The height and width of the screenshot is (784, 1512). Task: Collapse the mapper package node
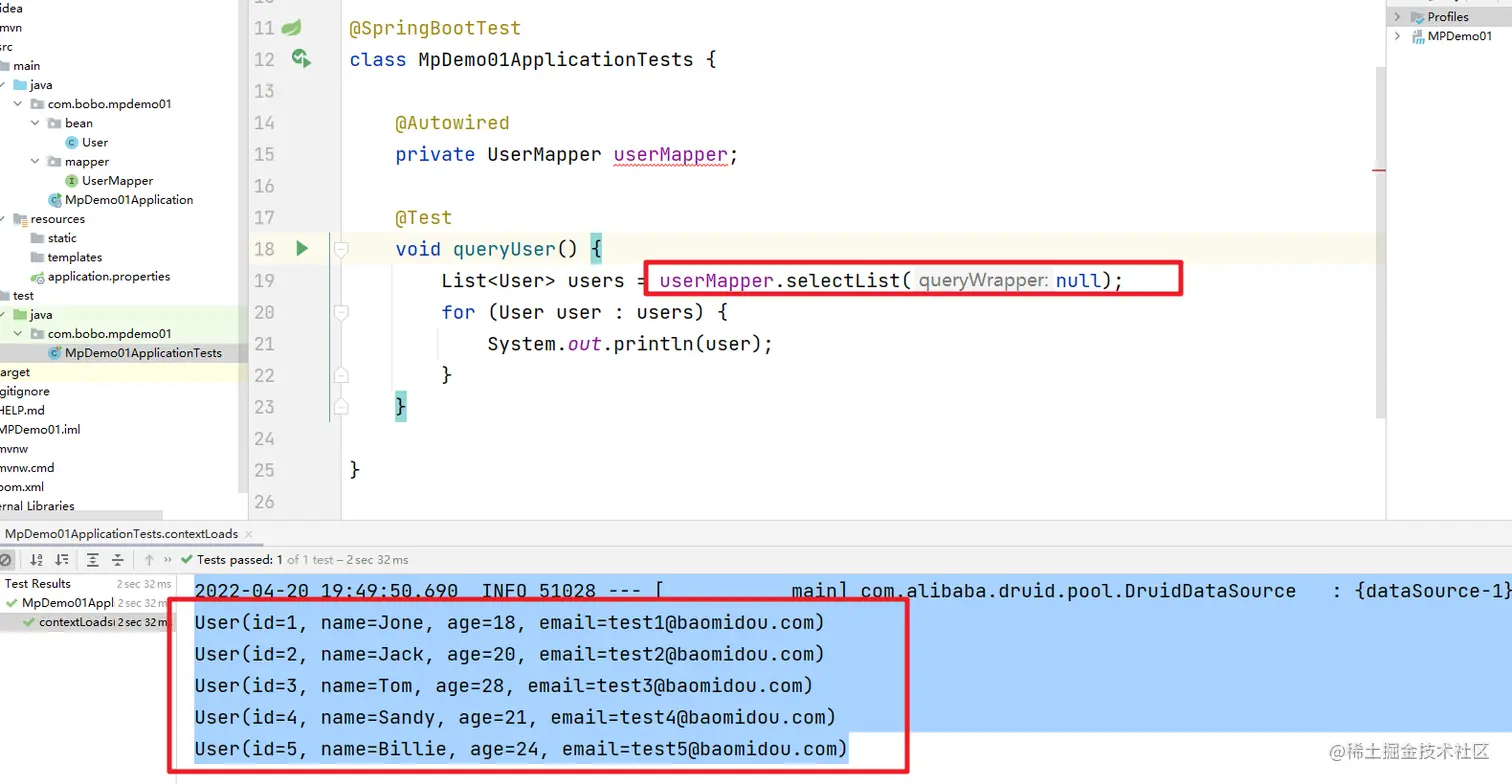(35, 161)
